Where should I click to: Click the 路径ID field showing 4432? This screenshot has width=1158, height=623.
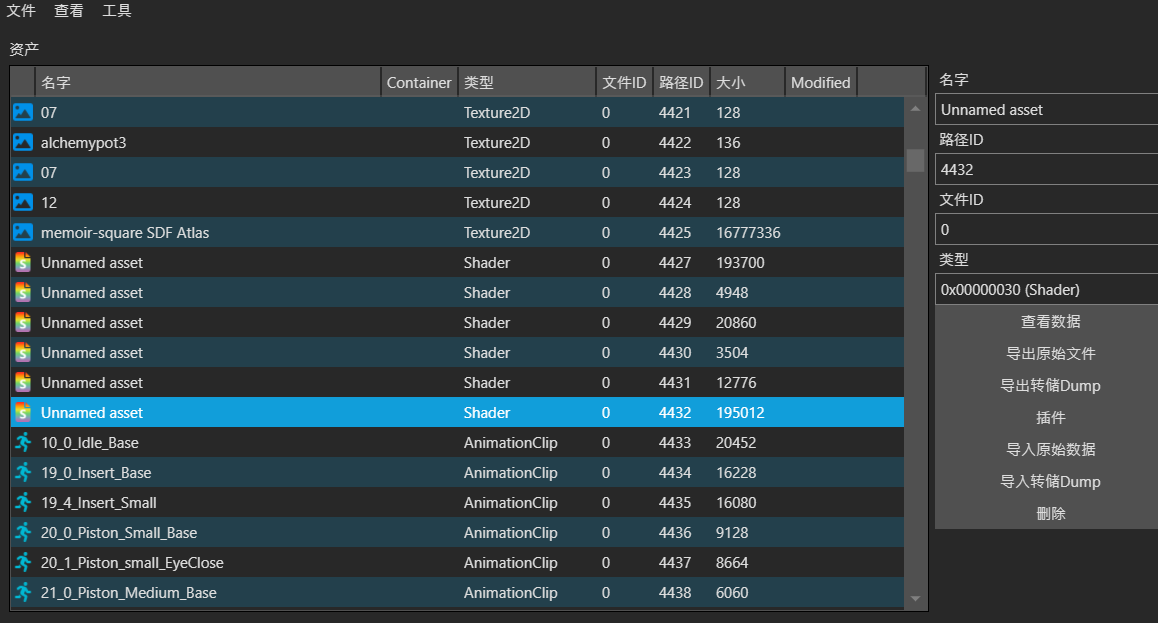[x=1046, y=170]
